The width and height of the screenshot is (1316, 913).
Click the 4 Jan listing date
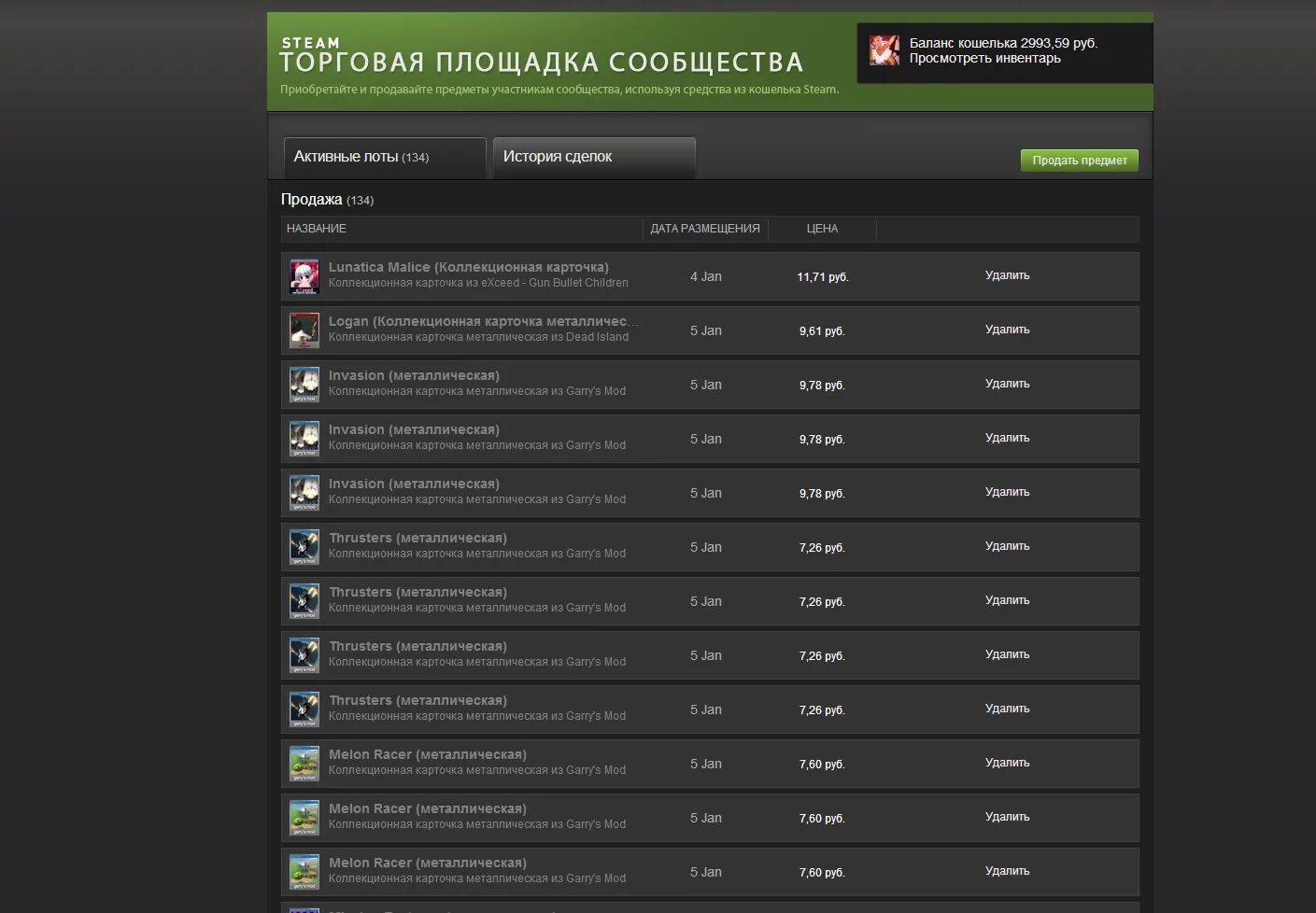coord(706,276)
